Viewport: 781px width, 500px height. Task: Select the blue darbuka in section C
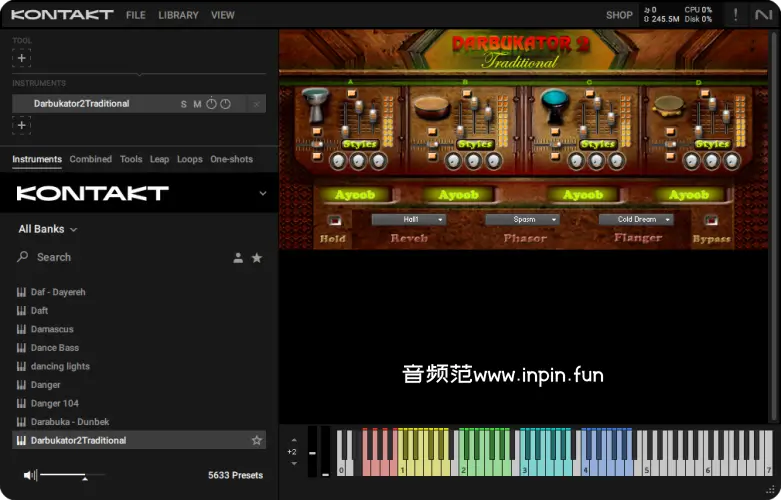coord(555,105)
